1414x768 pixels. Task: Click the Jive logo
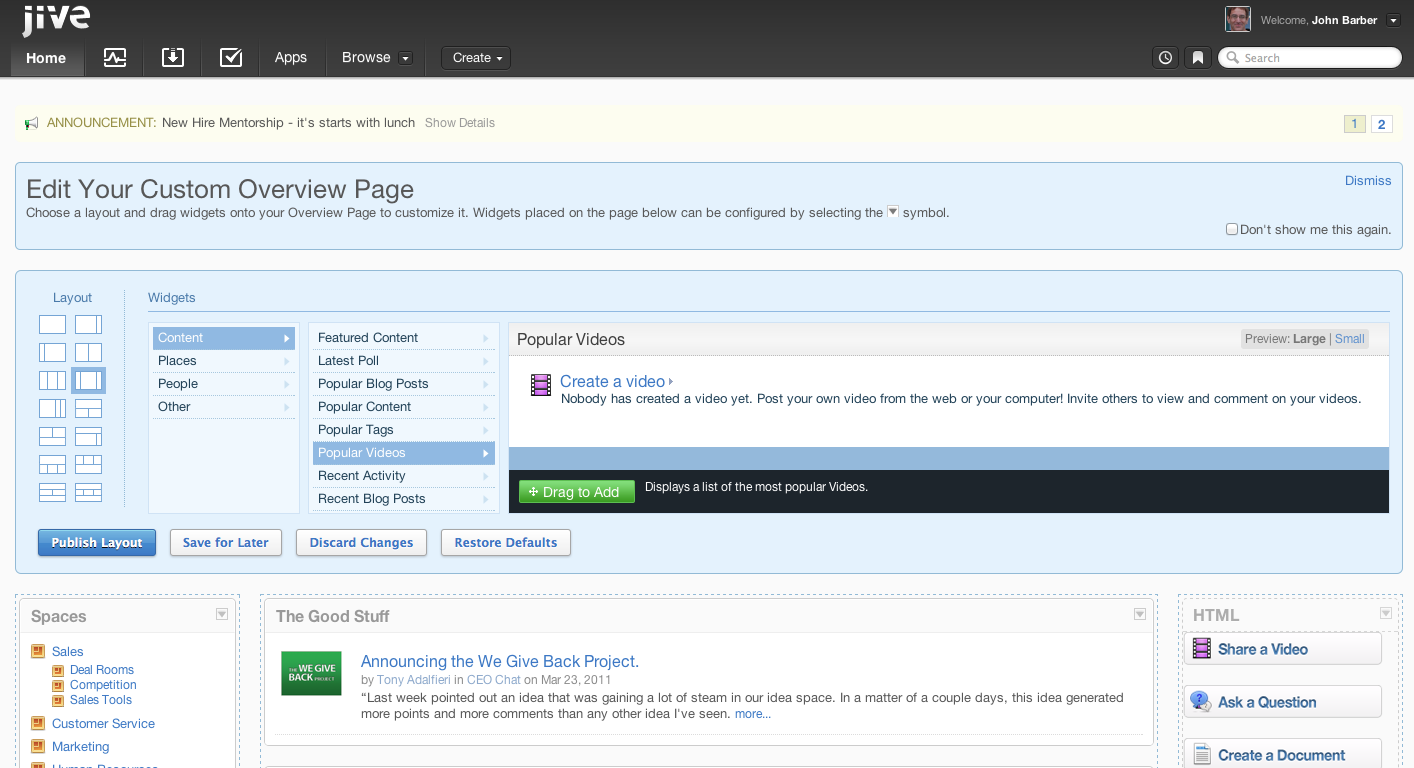pos(56,20)
